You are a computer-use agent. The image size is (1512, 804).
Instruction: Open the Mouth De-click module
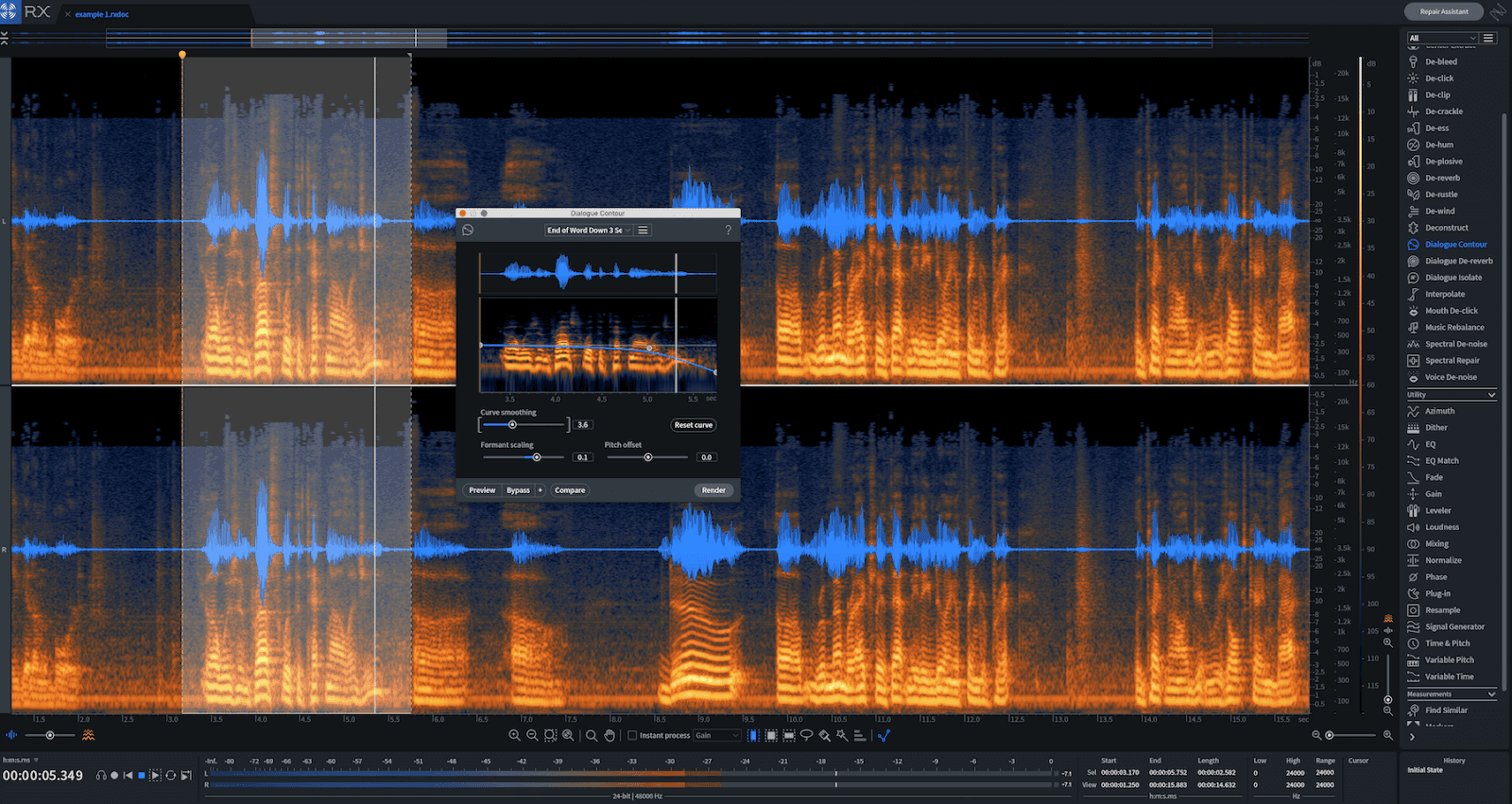[x=1452, y=311]
